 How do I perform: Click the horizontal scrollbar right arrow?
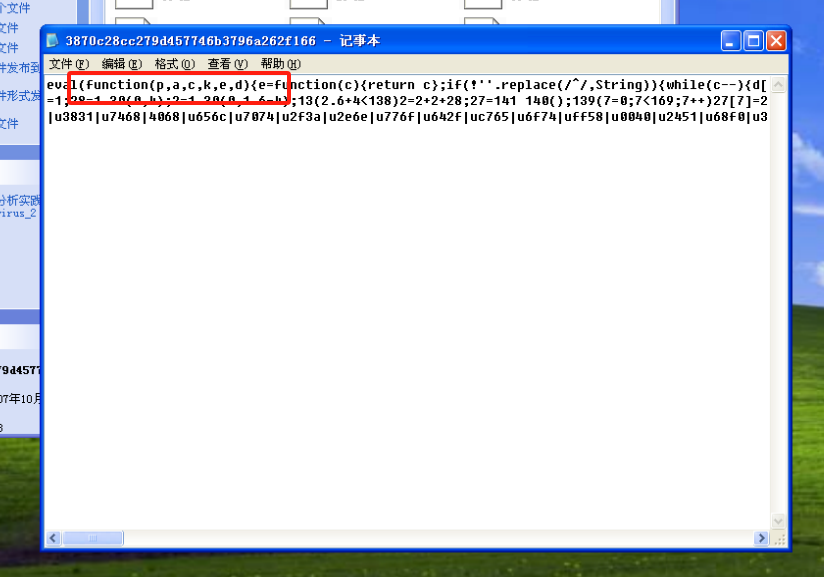pos(761,538)
